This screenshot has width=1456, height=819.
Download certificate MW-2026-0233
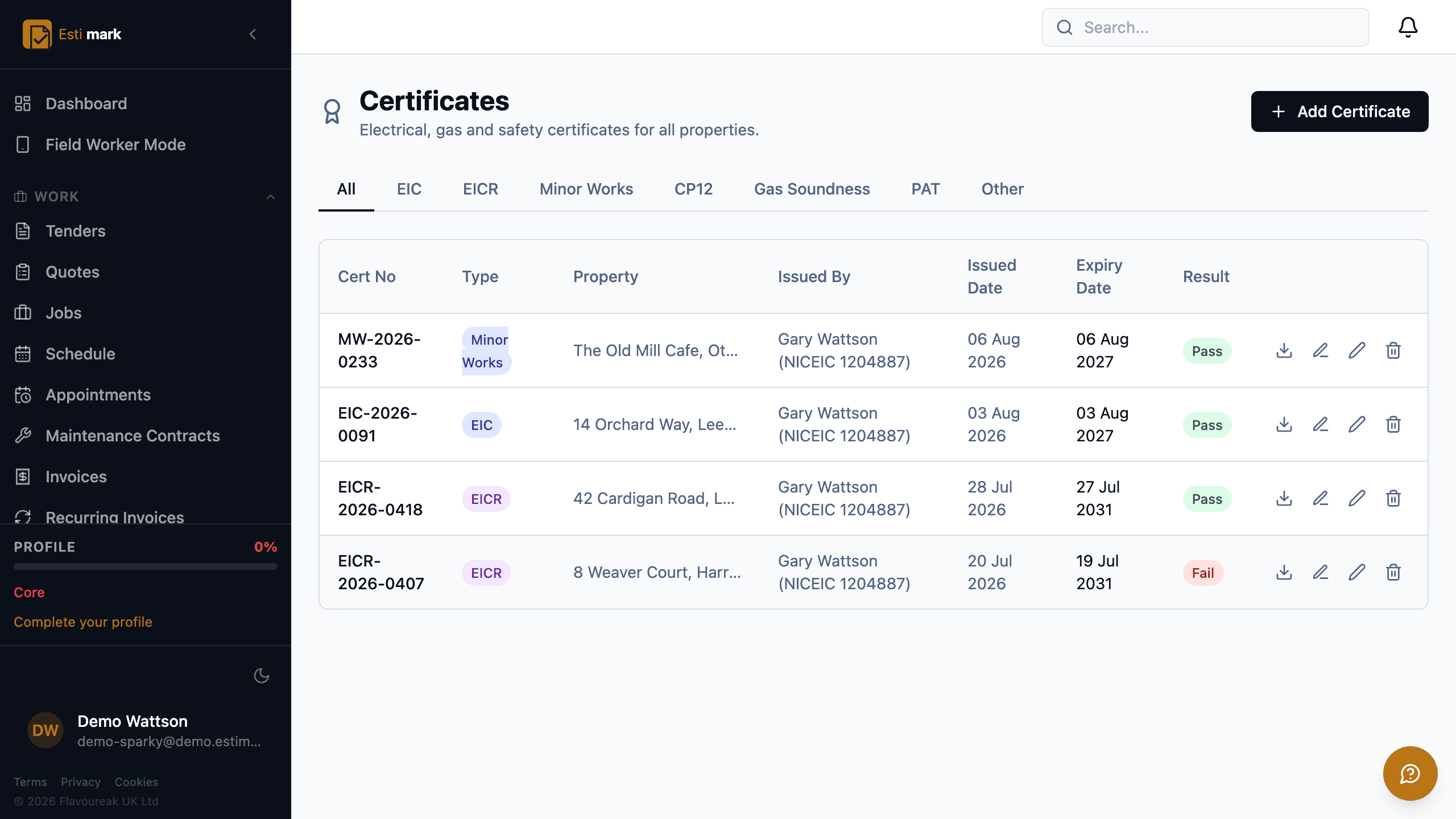point(1284,350)
